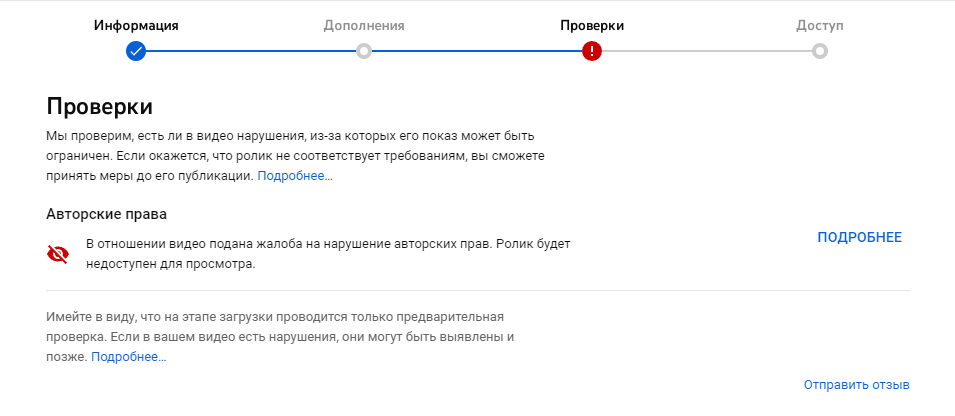Click the red error icon under Проверки step
Screen dimensions: 955x416
click(592, 51)
